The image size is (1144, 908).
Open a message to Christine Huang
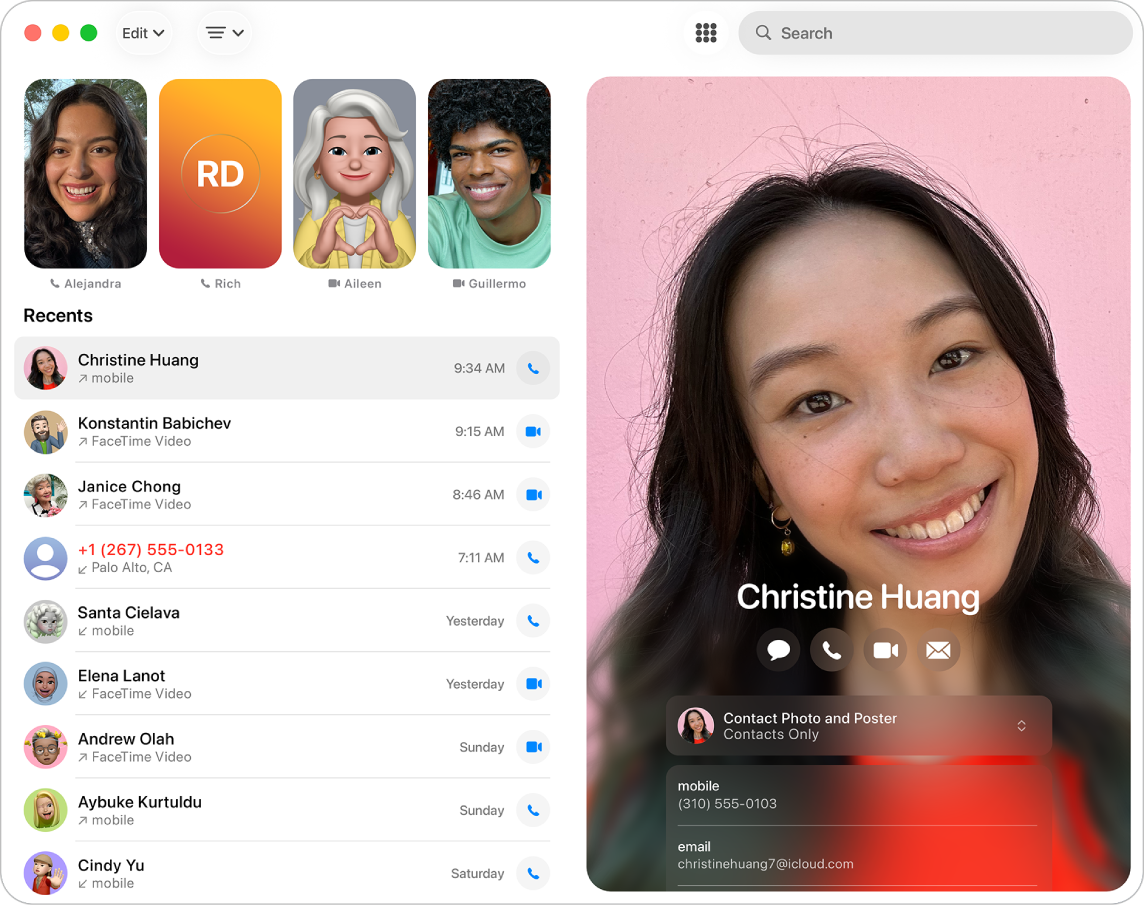[x=778, y=649]
